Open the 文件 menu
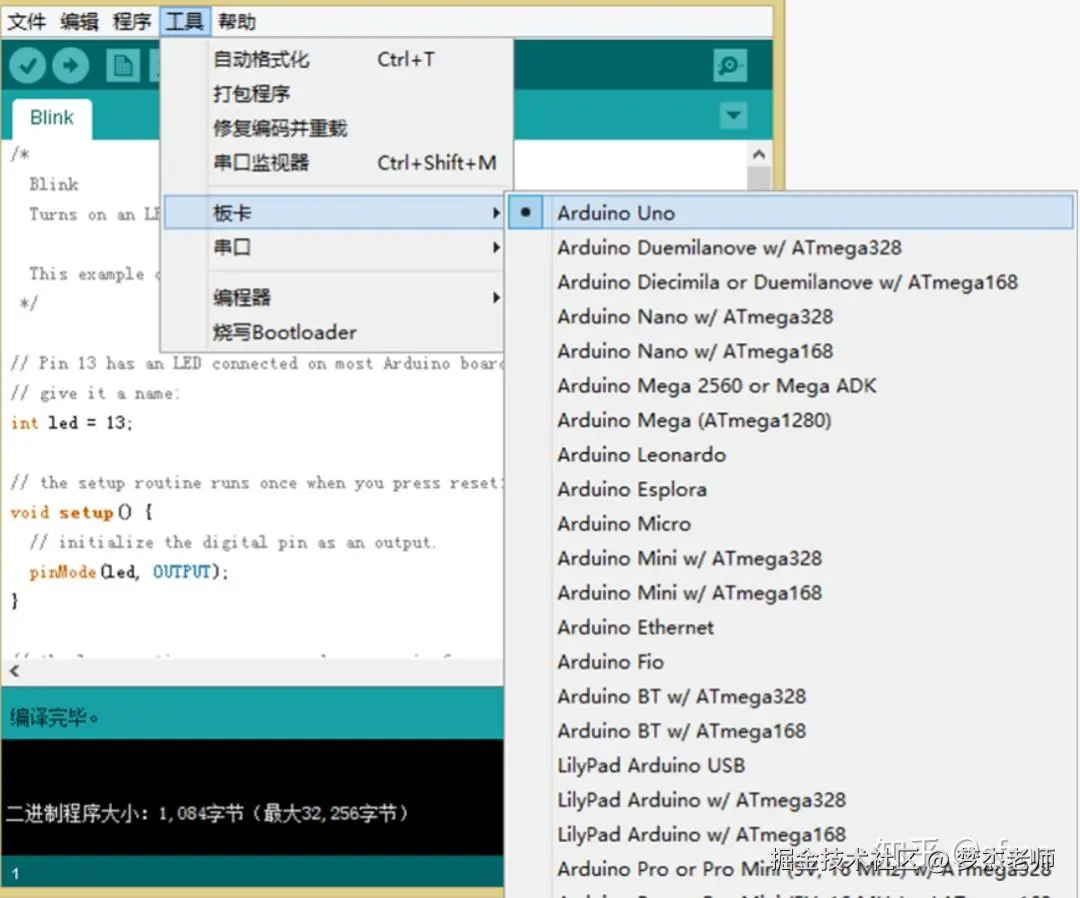1080x898 pixels. [x=26, y=21]
